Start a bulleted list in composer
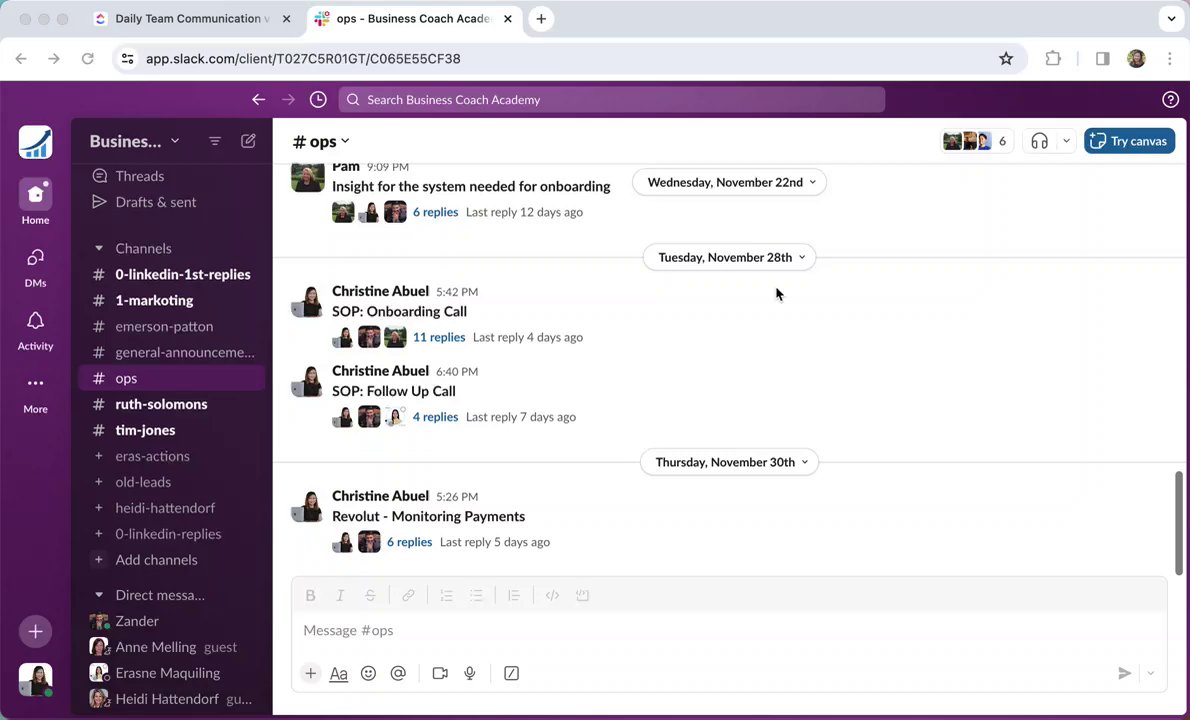1190x720 pixels. pos(476,596)
